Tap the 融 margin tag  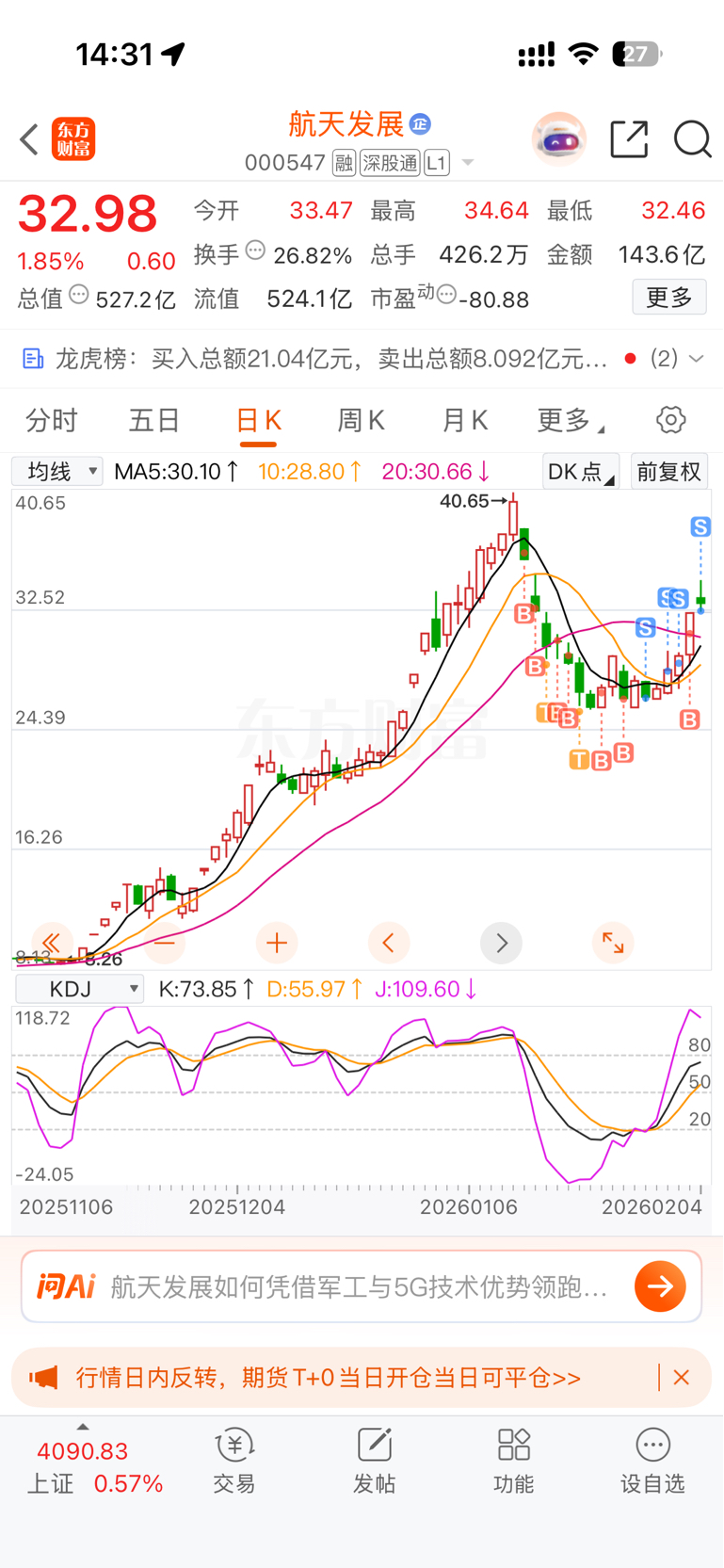pyautogui.click(x=344, y=163)
